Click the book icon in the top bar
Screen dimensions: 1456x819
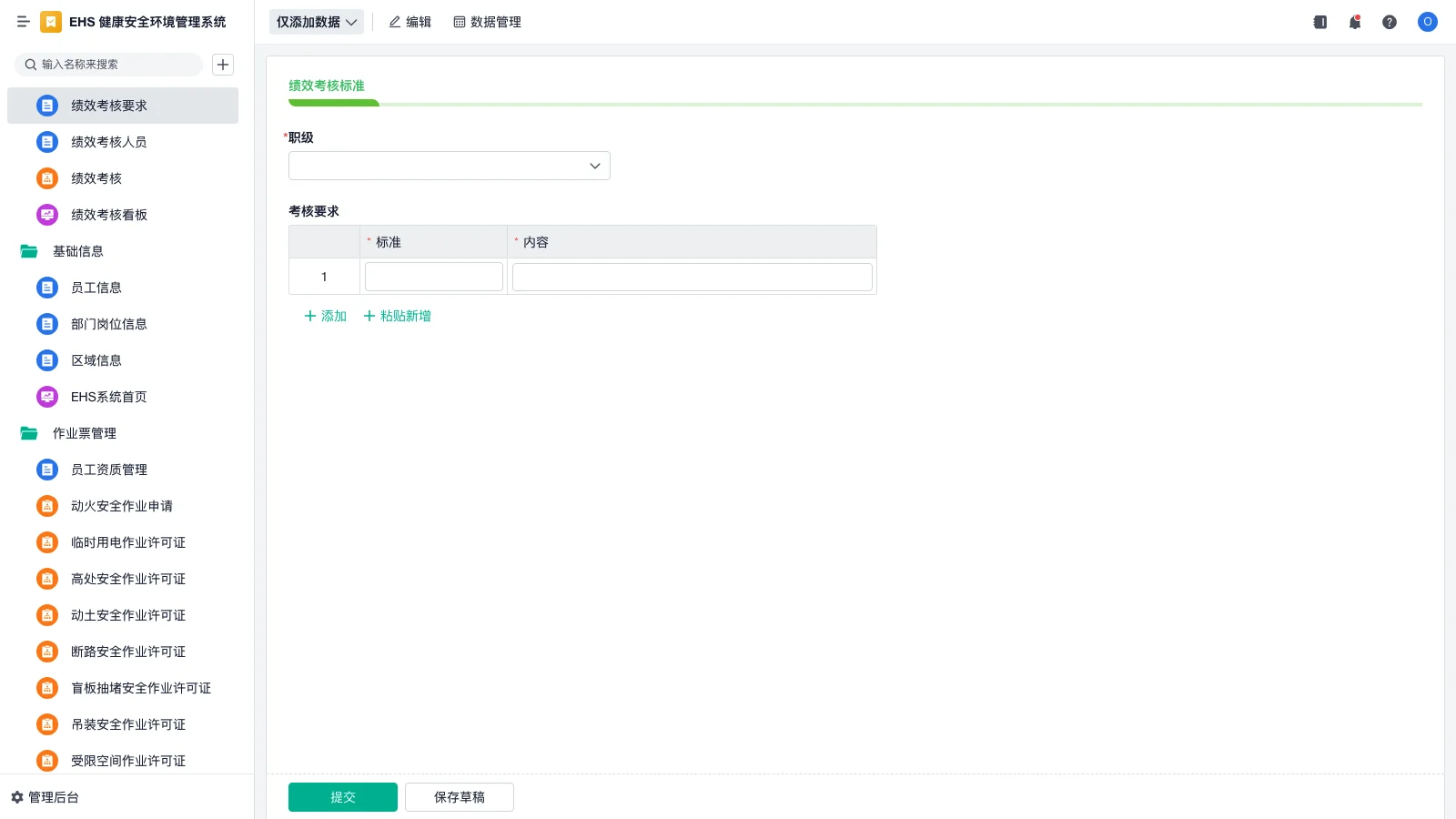pyautogui.click(x=1320, y=22)
